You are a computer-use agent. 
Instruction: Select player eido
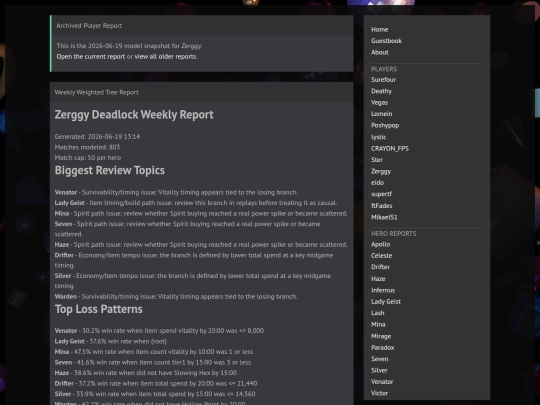click(377, 183)
